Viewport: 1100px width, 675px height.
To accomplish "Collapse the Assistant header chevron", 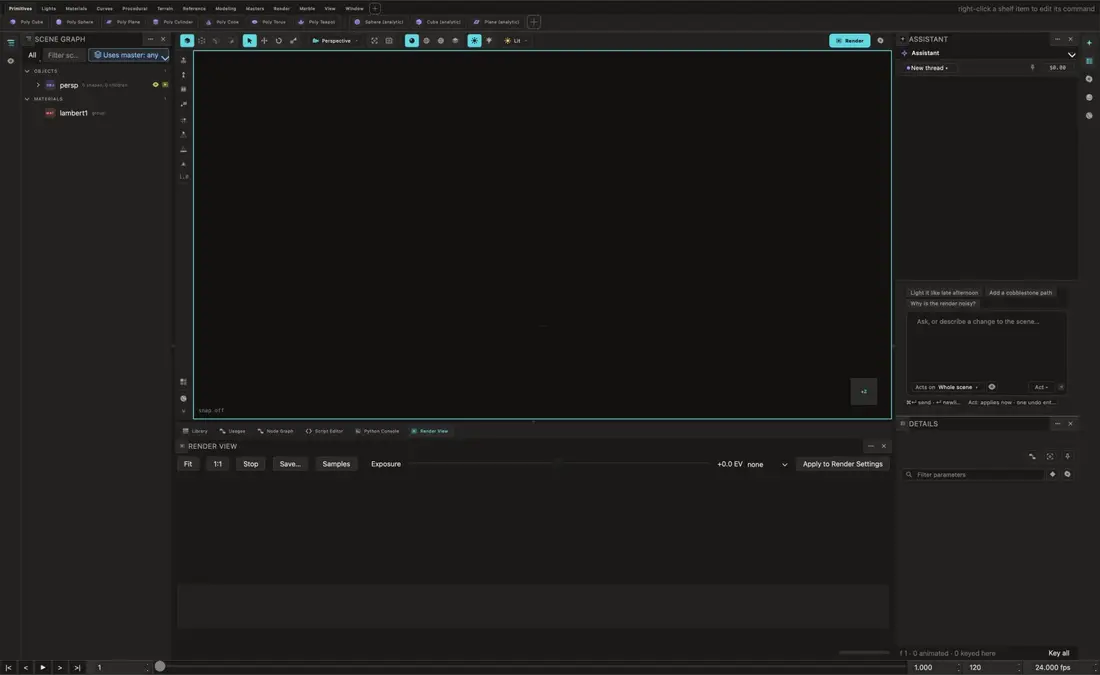I will (1071, 54).
